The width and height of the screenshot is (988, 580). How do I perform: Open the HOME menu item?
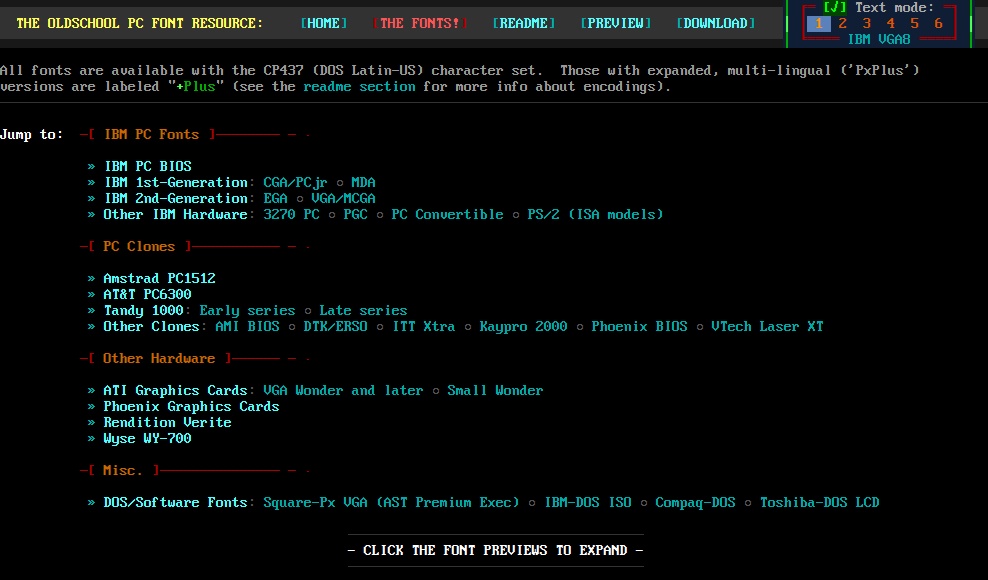pos(324,23)
